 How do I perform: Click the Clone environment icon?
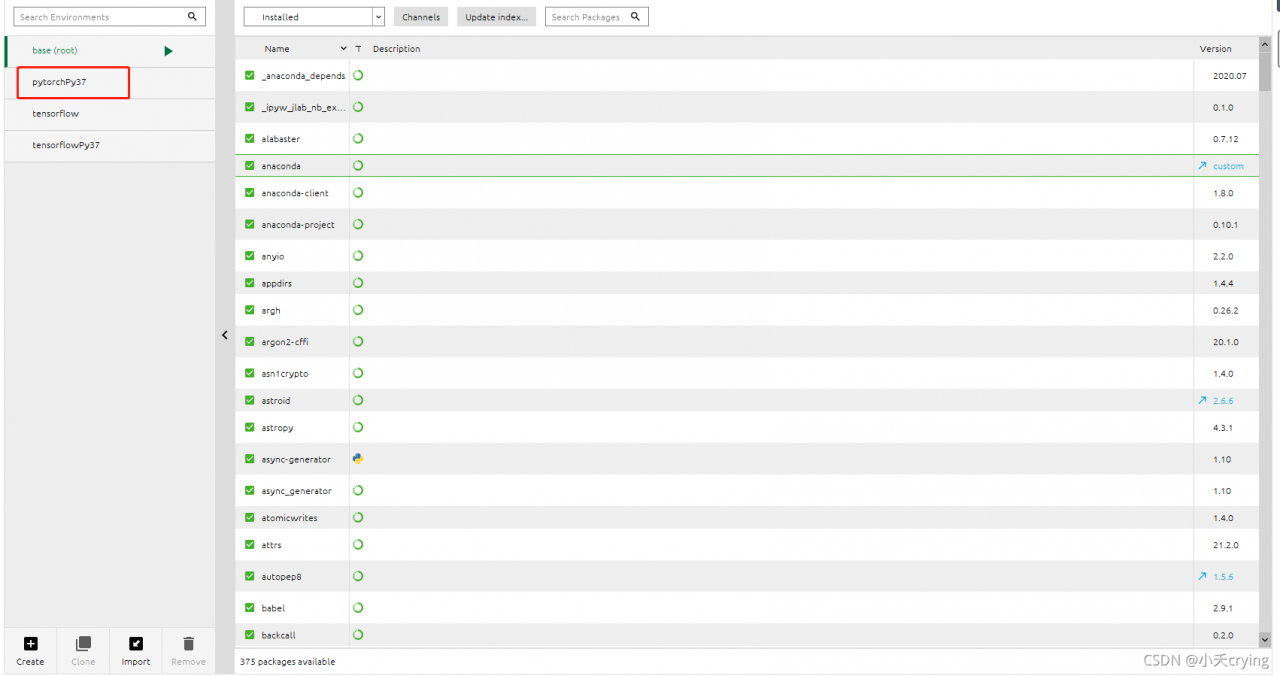coord(83,644)
